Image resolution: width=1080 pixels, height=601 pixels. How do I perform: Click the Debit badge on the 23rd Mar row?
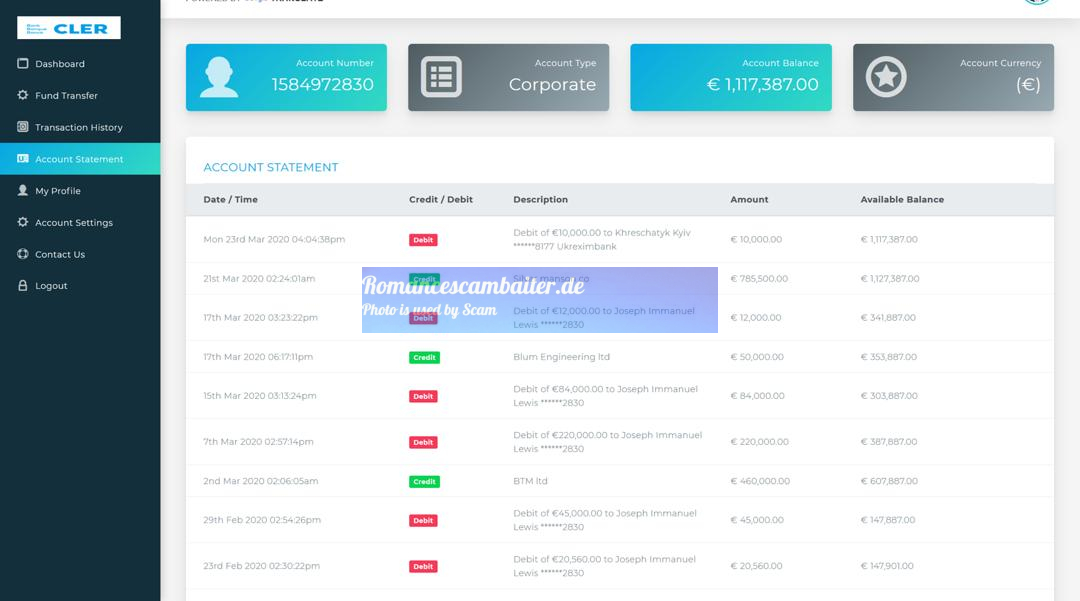(x=423, y=240)
